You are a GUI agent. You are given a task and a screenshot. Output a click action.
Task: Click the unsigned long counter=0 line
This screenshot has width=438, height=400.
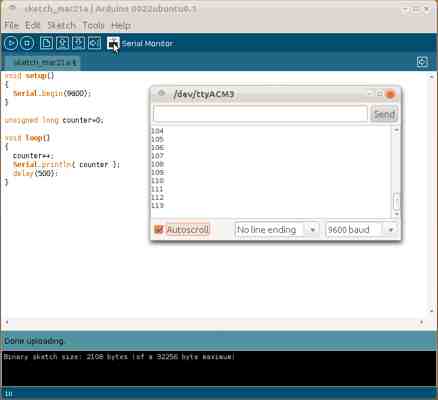tap(54, 120)
